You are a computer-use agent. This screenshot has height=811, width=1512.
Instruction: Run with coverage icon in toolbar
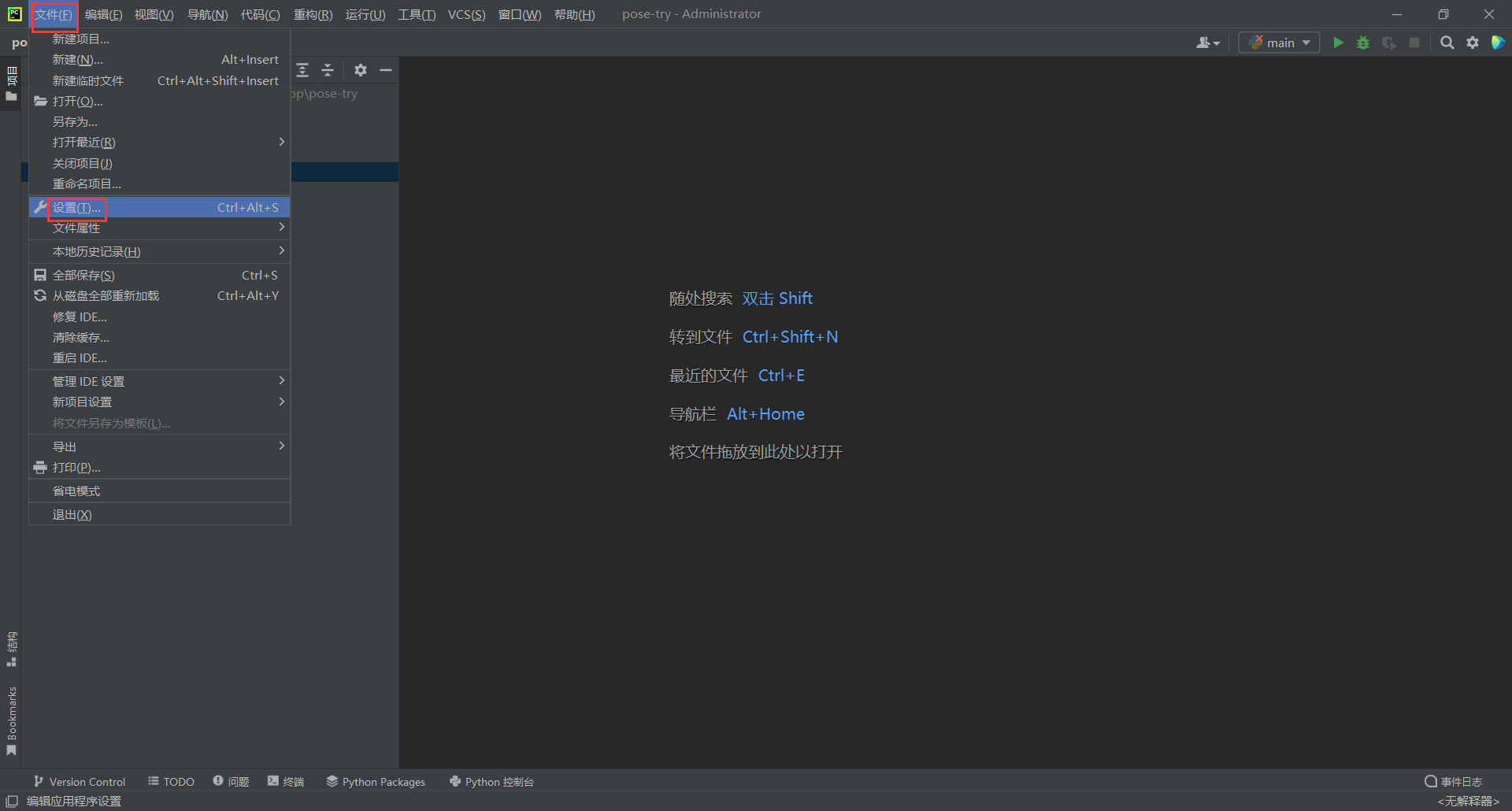[1389, 43]
